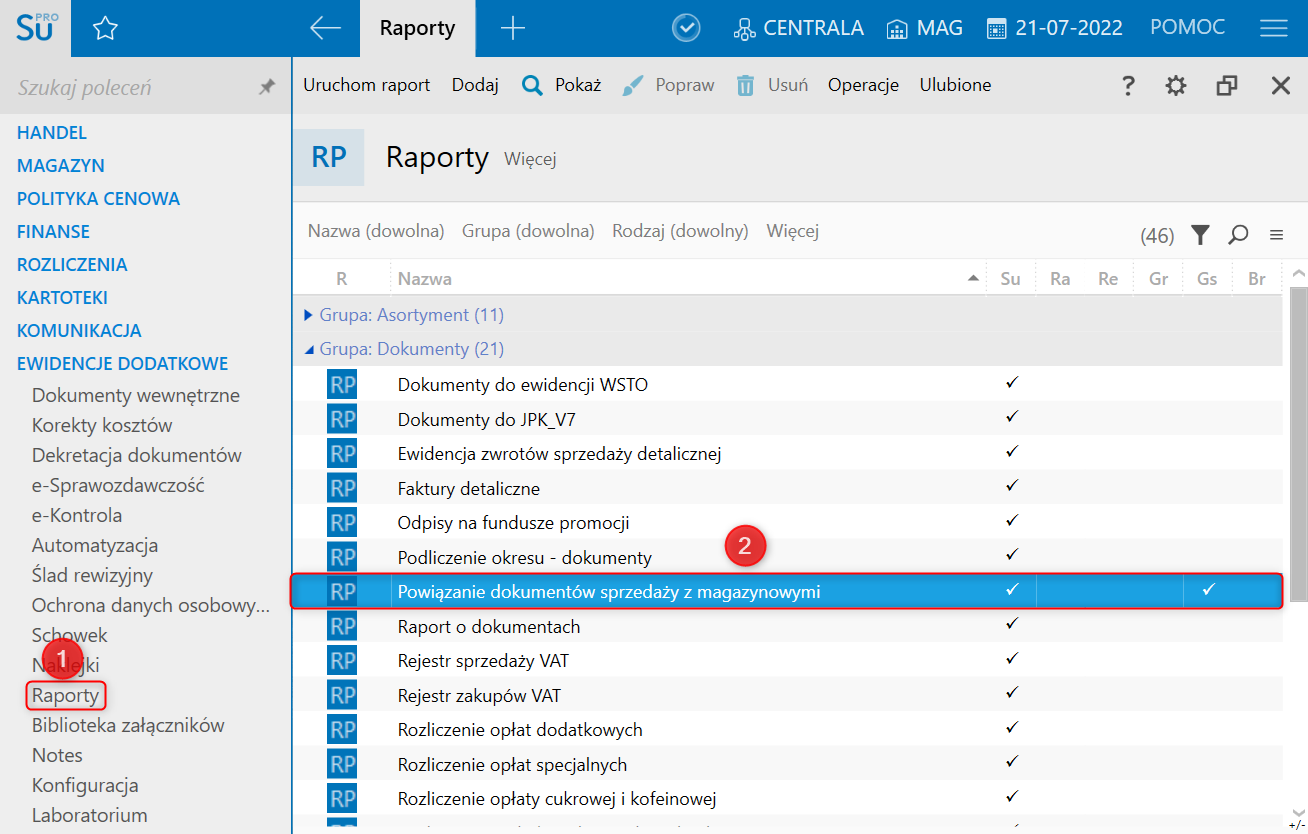Click Uruchom raport button
The width and height of the screenshot is (1308, 834).
[366, 85]
